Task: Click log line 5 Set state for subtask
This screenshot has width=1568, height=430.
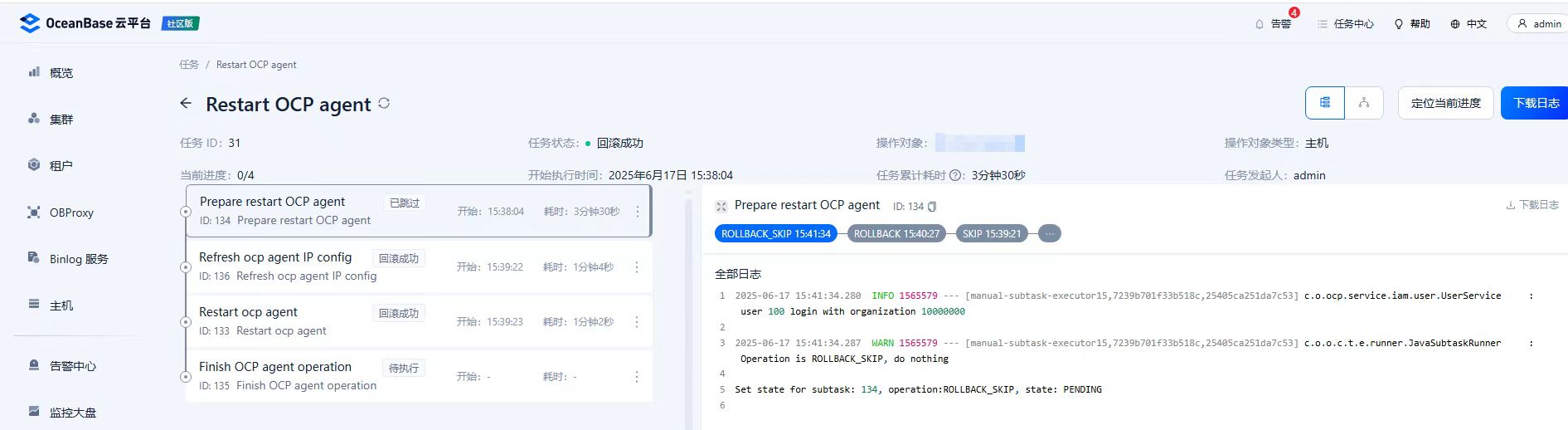Action: pos(918,389)
